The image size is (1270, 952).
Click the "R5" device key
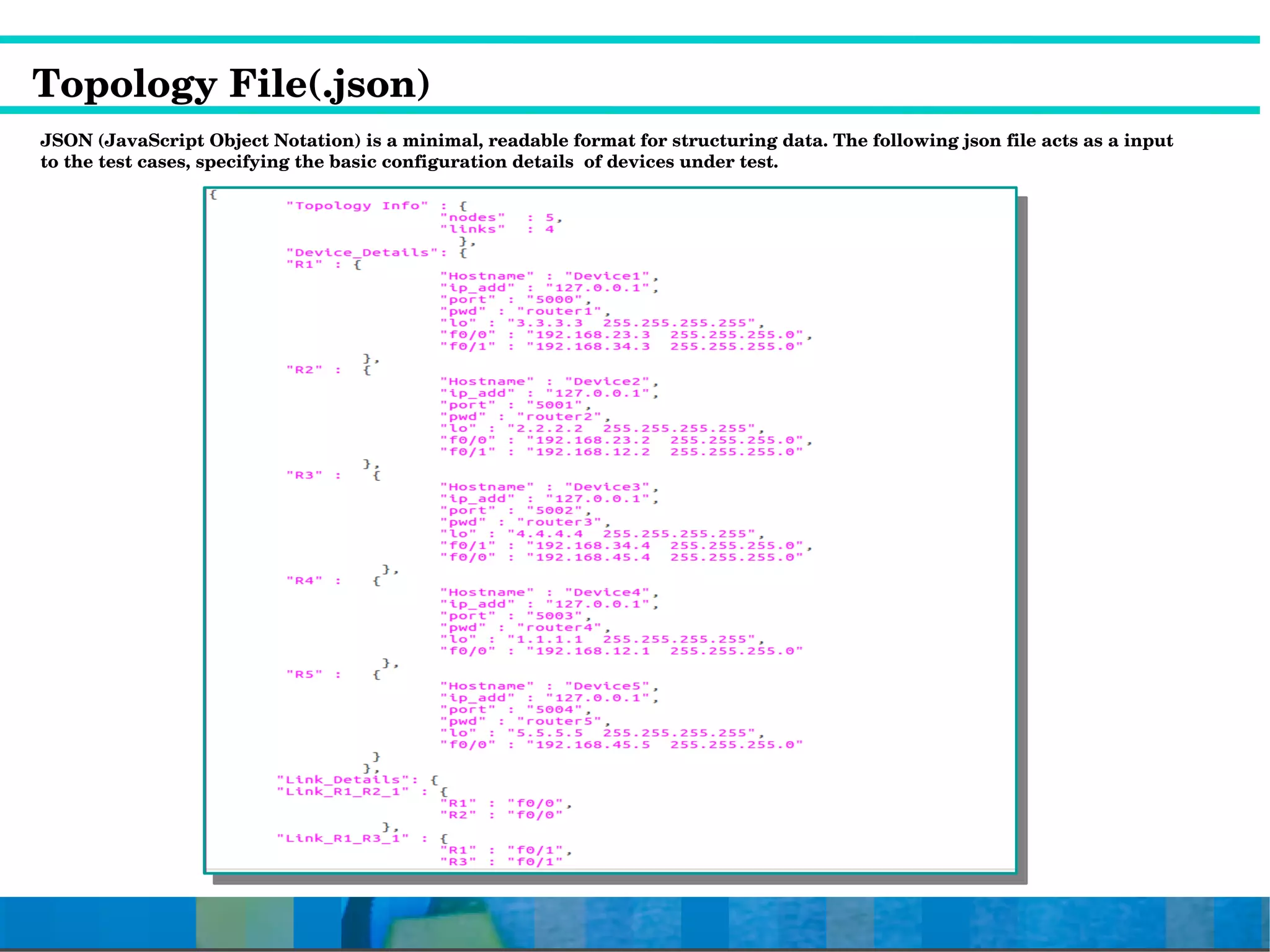tap(304, 674)
